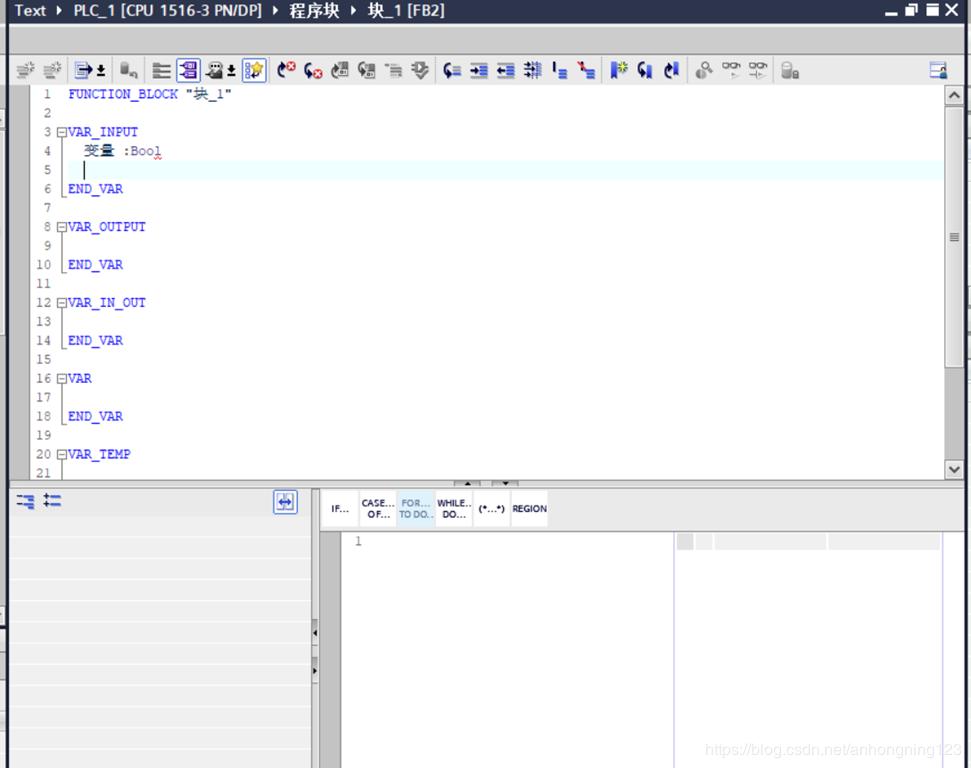Set a bookmark using the flag icon
971x768 pixels.
tap(618, 70)
